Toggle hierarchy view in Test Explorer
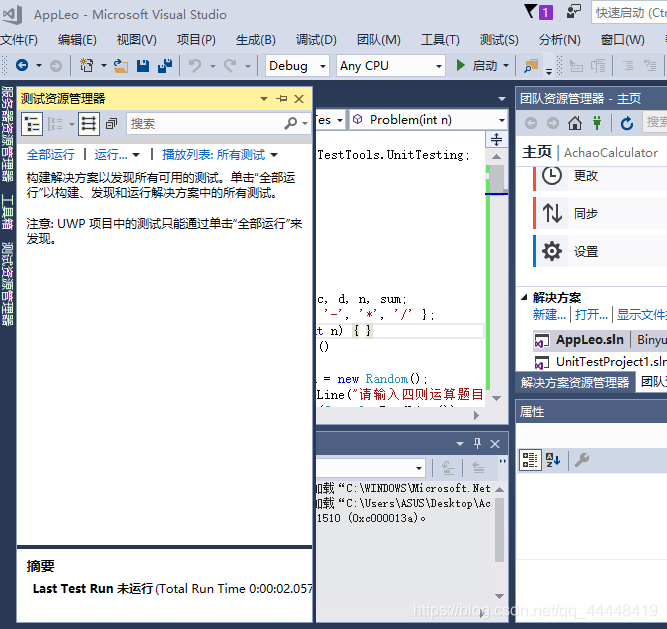 point(32,124)
